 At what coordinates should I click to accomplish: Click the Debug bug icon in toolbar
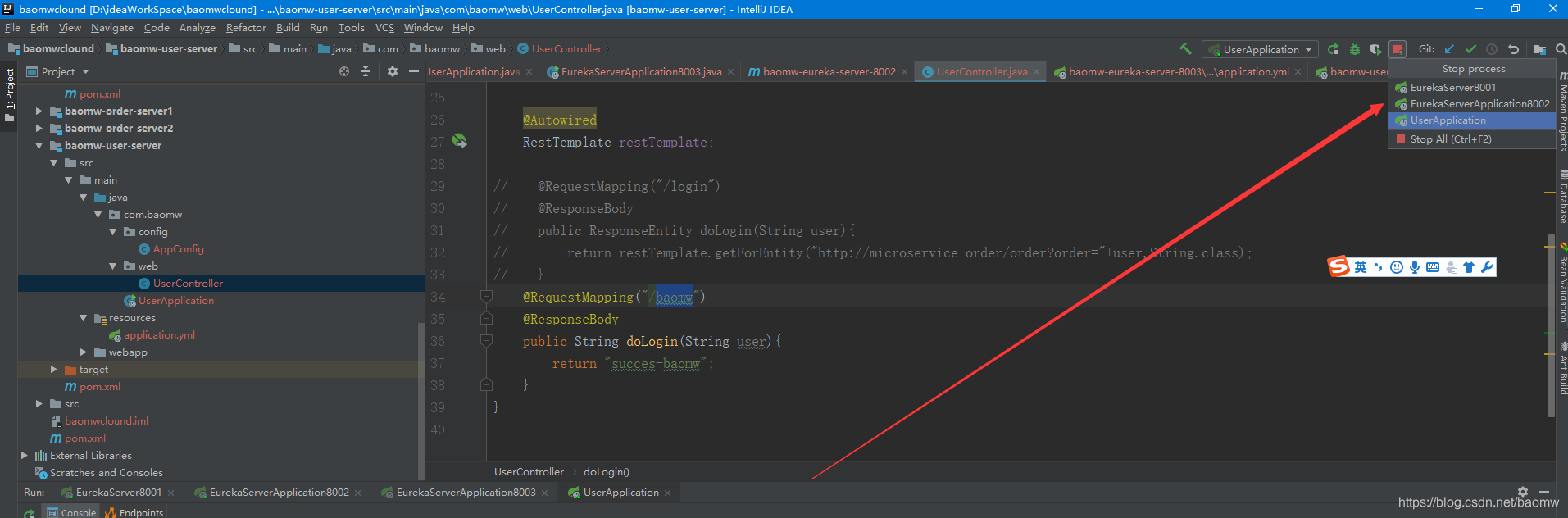1355,49
